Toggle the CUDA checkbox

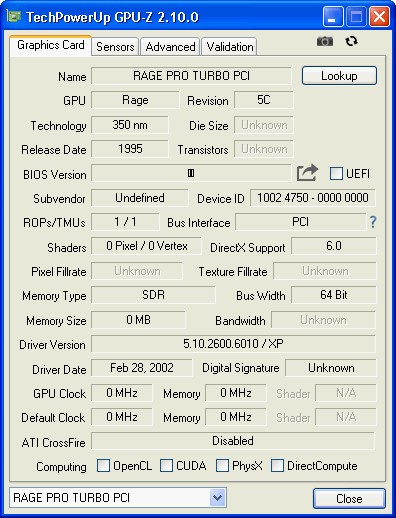click(x=166, y=465)
